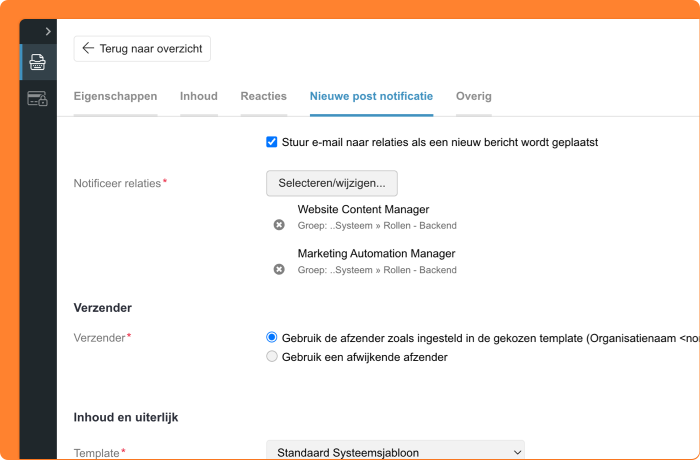Select Gebruik een afwijkende afzender radio
Image resolution: width=700 pixels, height=460 pixels.
click(271, 356)
